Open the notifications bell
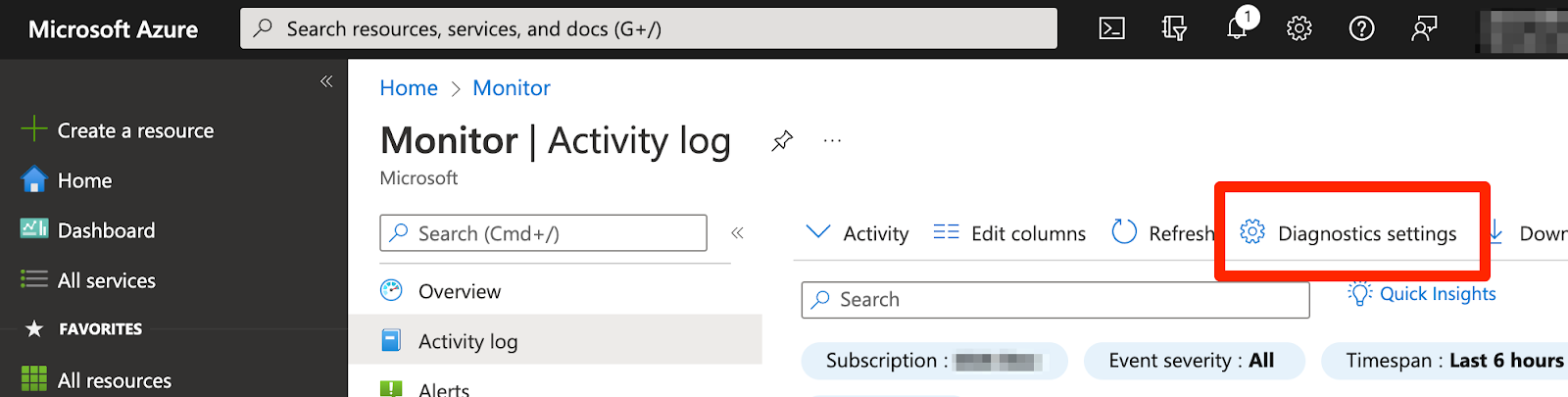Viewport: 1568px width, 397px height. 1238,27
